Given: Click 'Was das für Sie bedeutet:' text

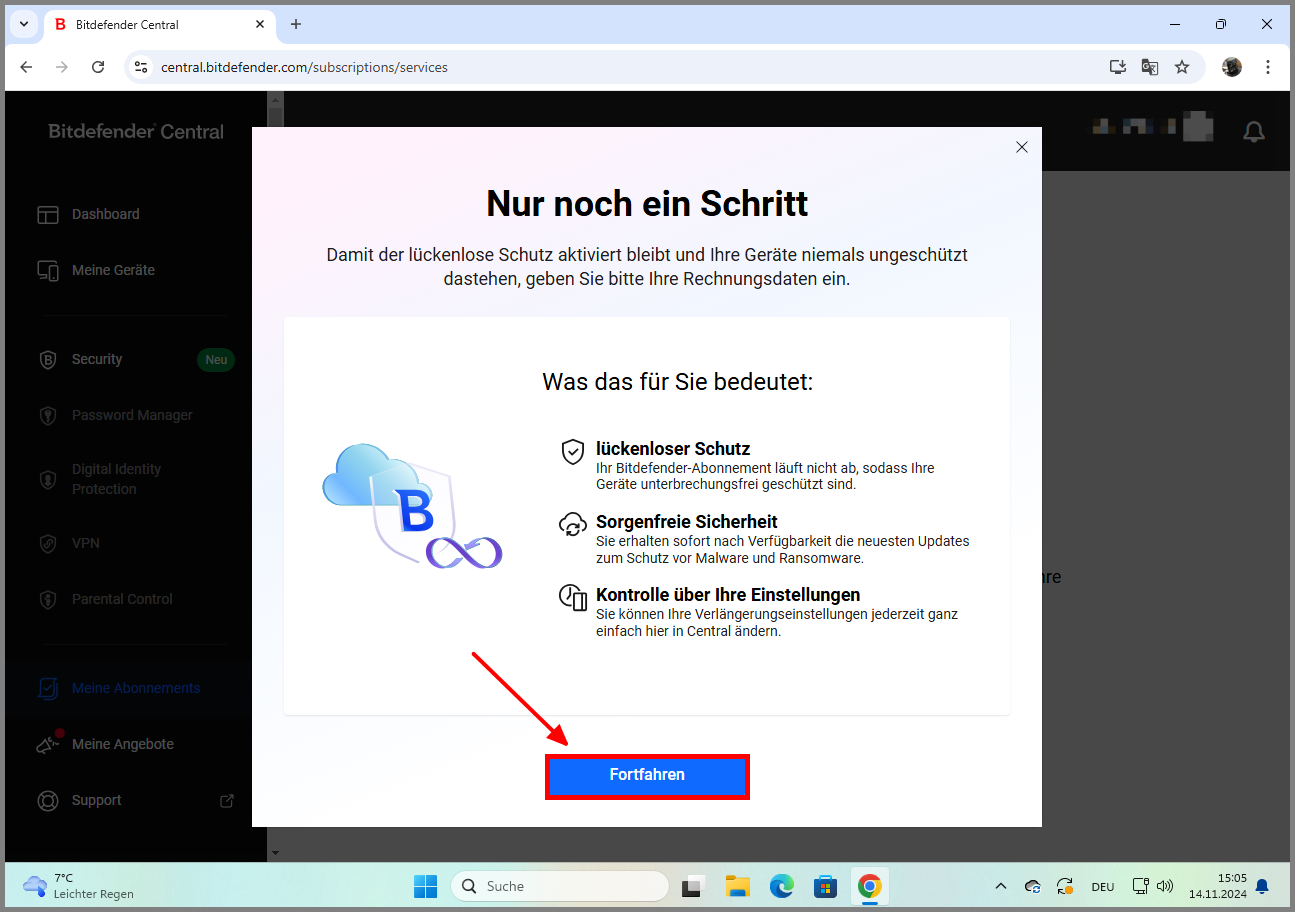Looking at the screenshot, I should (x=678, y=381).
